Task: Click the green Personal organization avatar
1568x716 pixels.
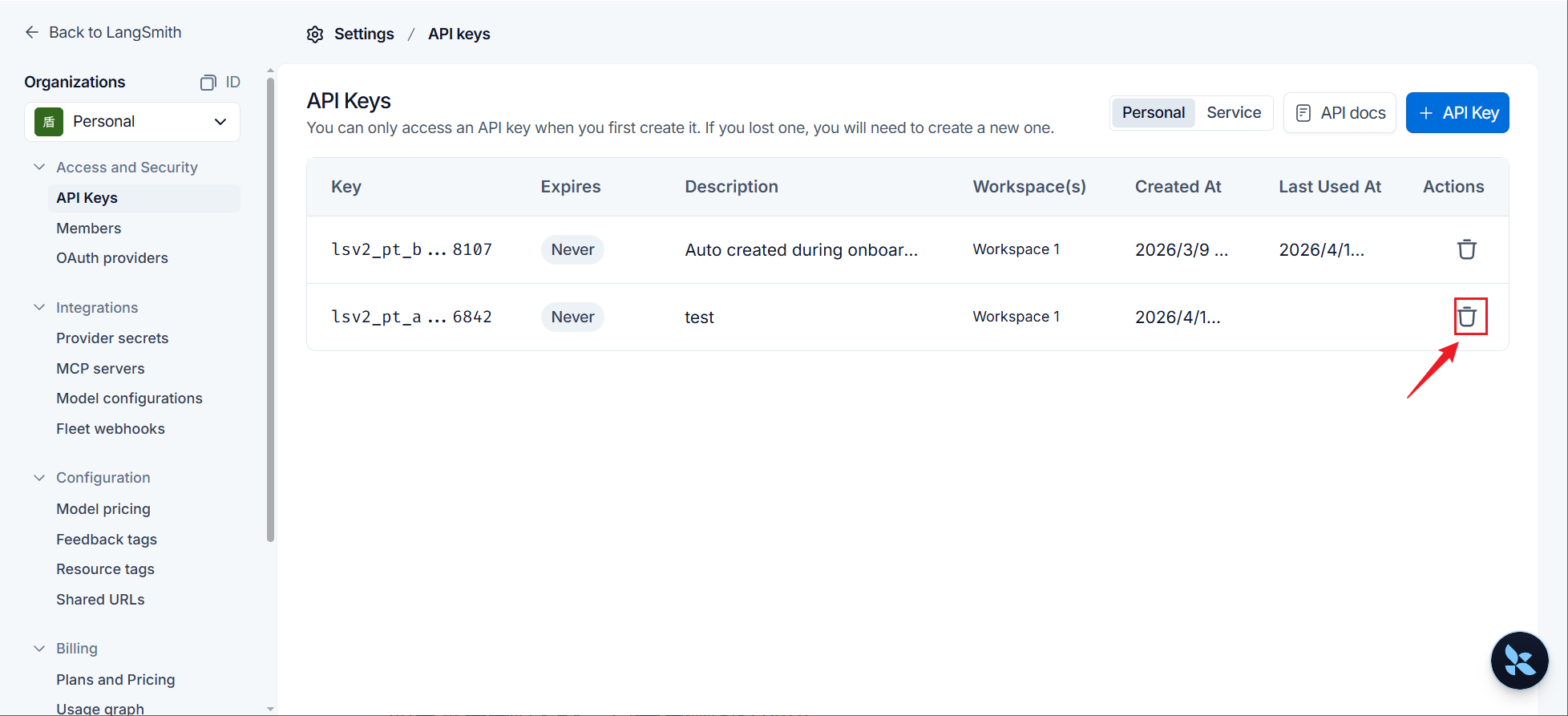Action: [49, 122]
